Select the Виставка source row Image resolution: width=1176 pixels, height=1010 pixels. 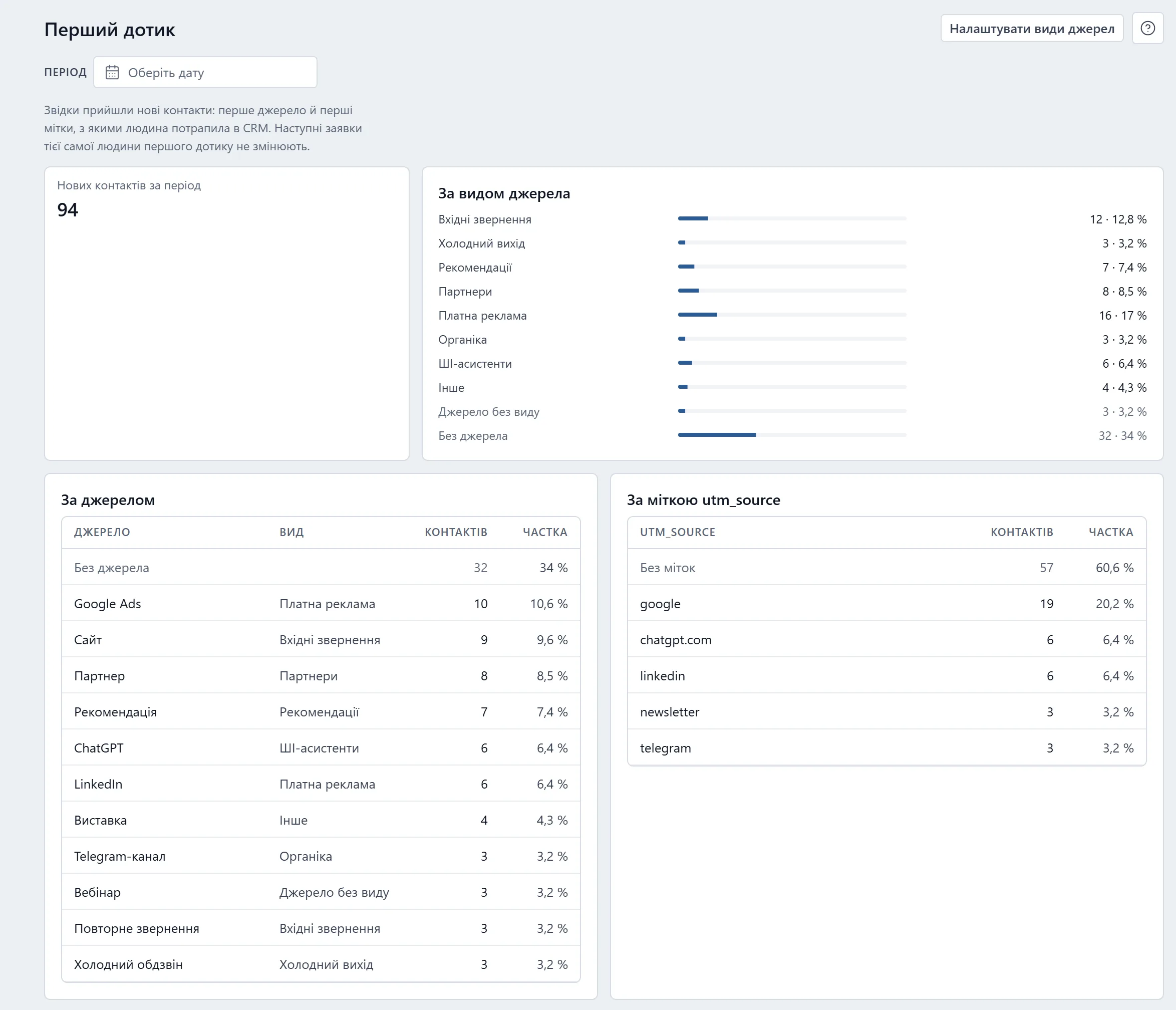point(321,820)
